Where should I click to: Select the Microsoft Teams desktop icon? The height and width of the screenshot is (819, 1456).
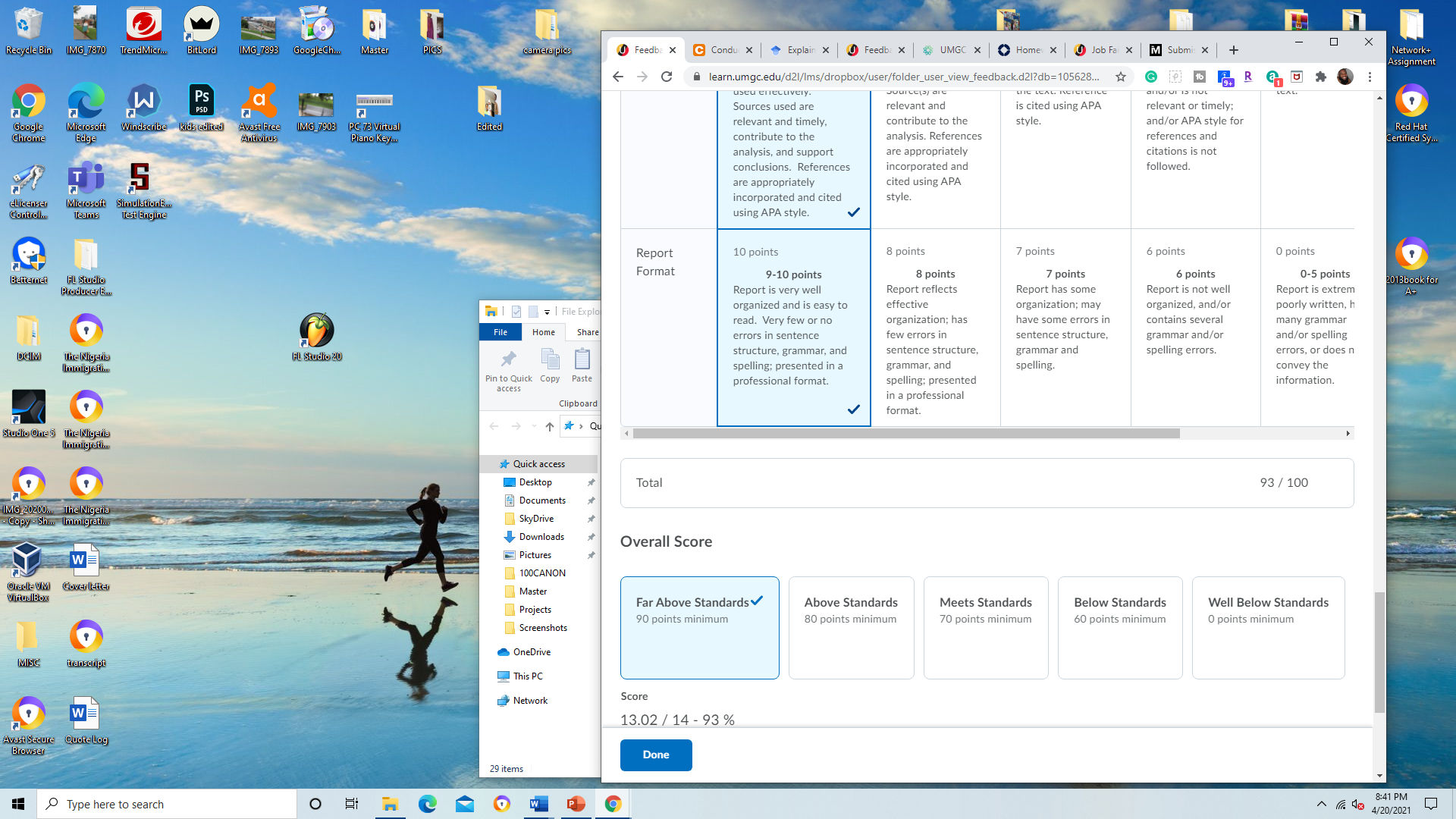pos(86,190)
